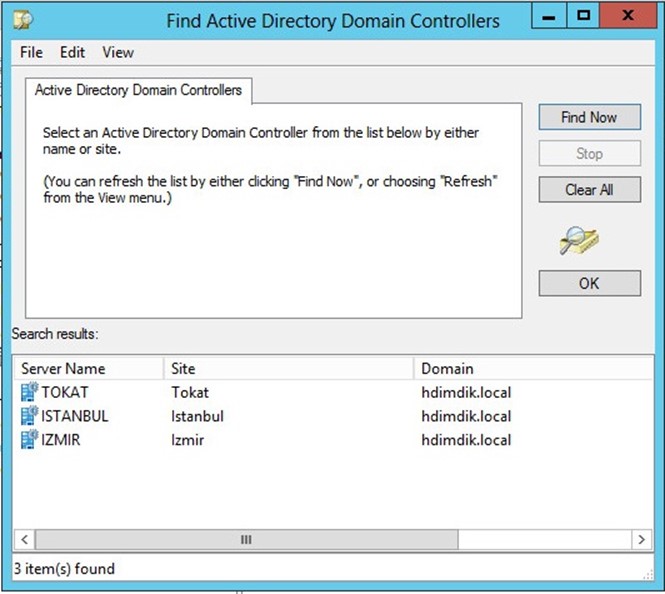Click the horizontal scrollbar thumb
Screen dimensions: 665x594
pyautogui.click(x=247, y=539)
